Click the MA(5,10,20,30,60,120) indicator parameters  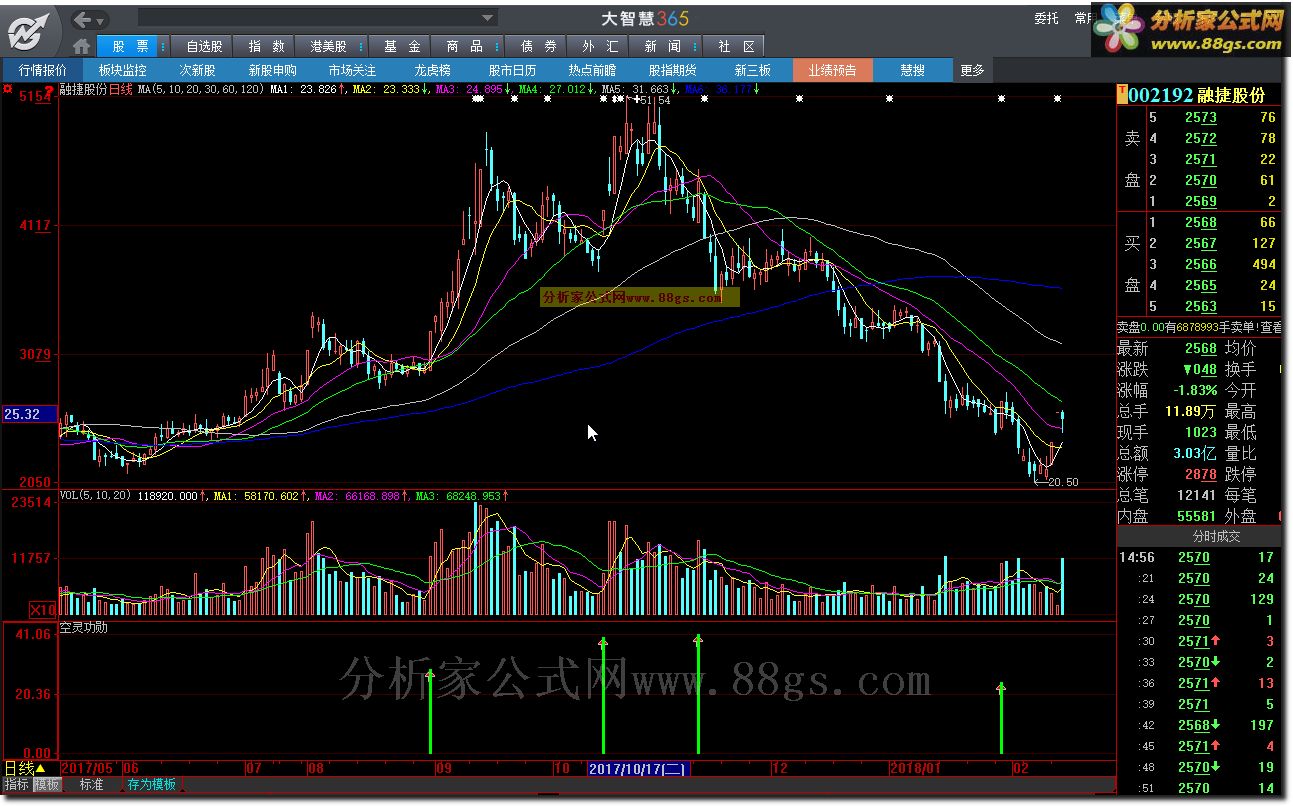[201, 90]
